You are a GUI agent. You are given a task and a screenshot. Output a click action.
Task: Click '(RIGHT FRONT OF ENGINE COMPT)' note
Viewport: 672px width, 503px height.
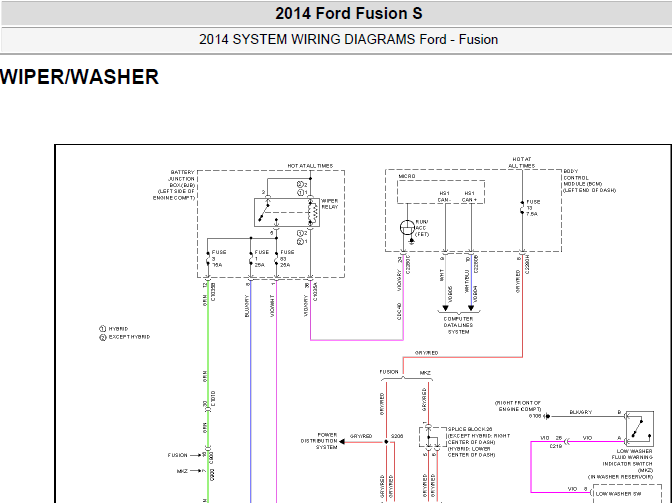click(518, 406)
